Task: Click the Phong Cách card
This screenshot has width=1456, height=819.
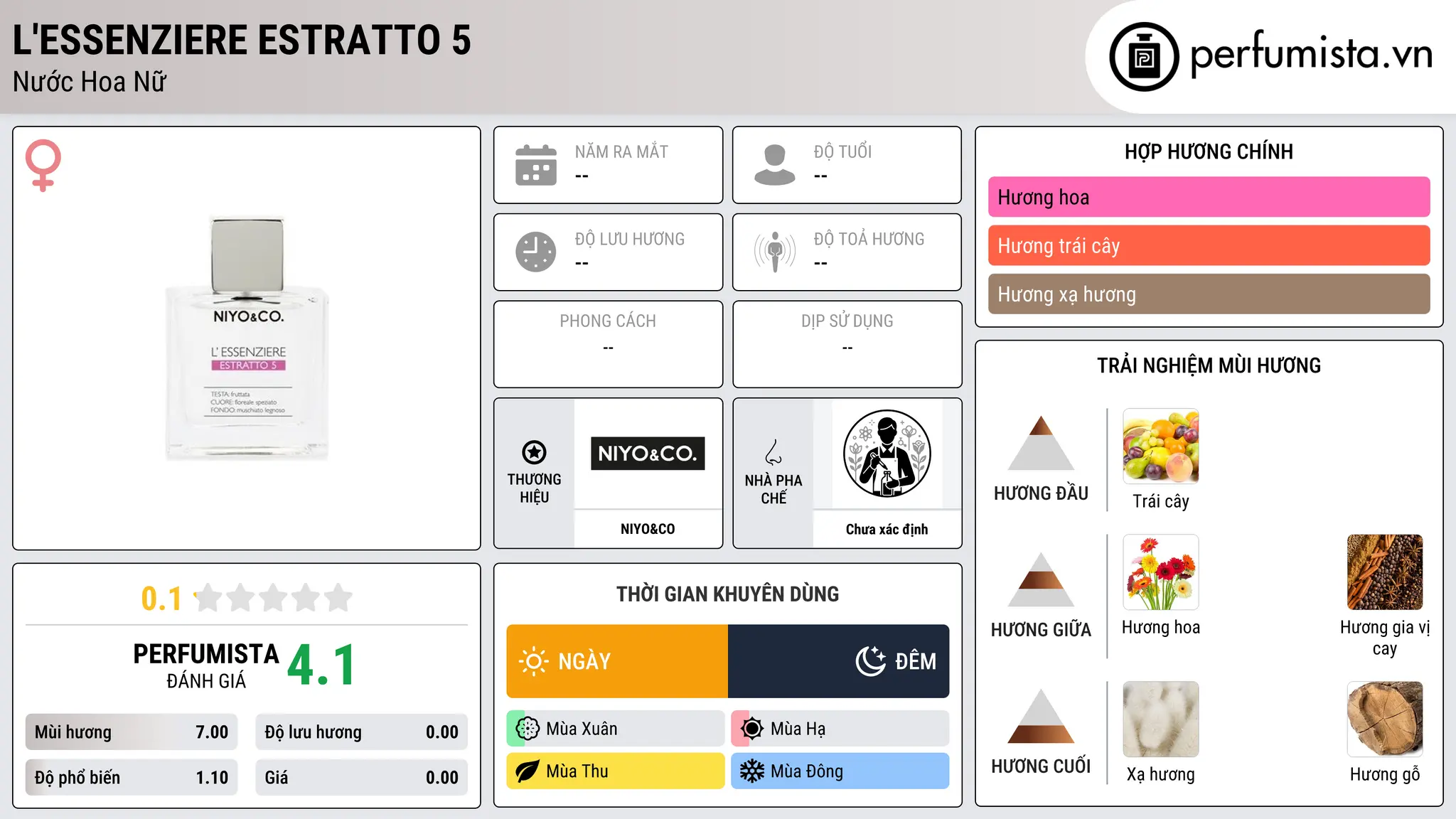Action: (608, 344)
